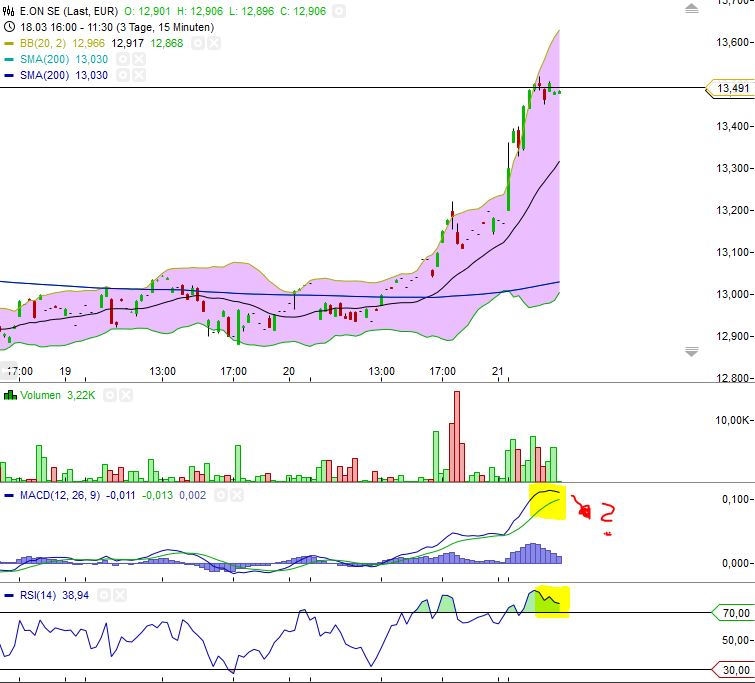Click the Volumen label
The width and height of the screenshot is (755, 683).
(40, 395)
